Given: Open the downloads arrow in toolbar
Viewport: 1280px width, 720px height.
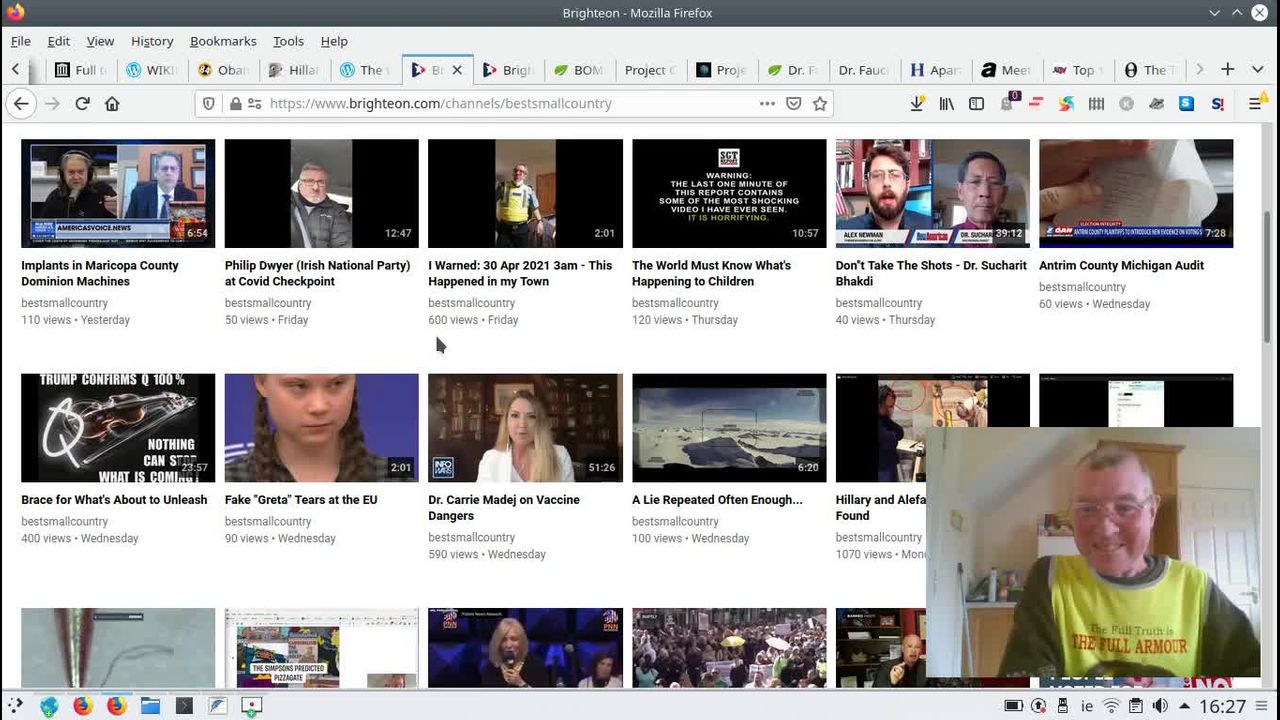Looking at the screenshot, I should [x=917, y=103].
